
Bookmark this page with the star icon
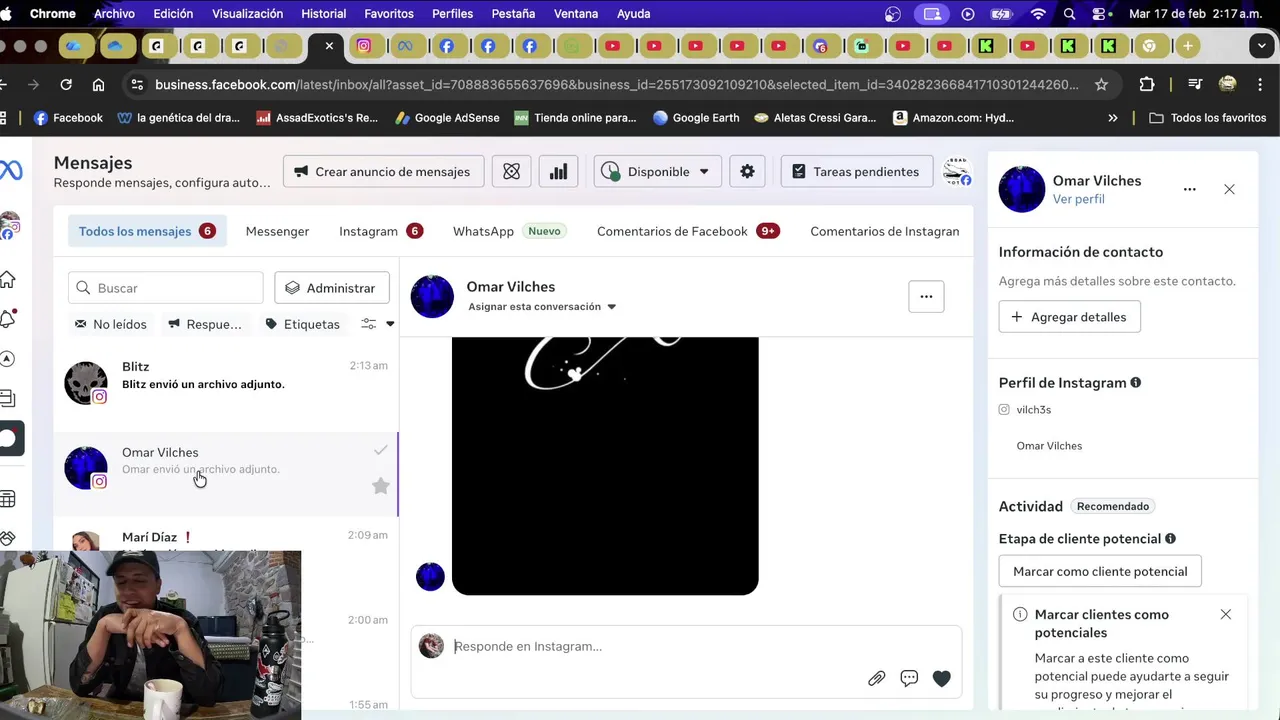(1101, 84)
